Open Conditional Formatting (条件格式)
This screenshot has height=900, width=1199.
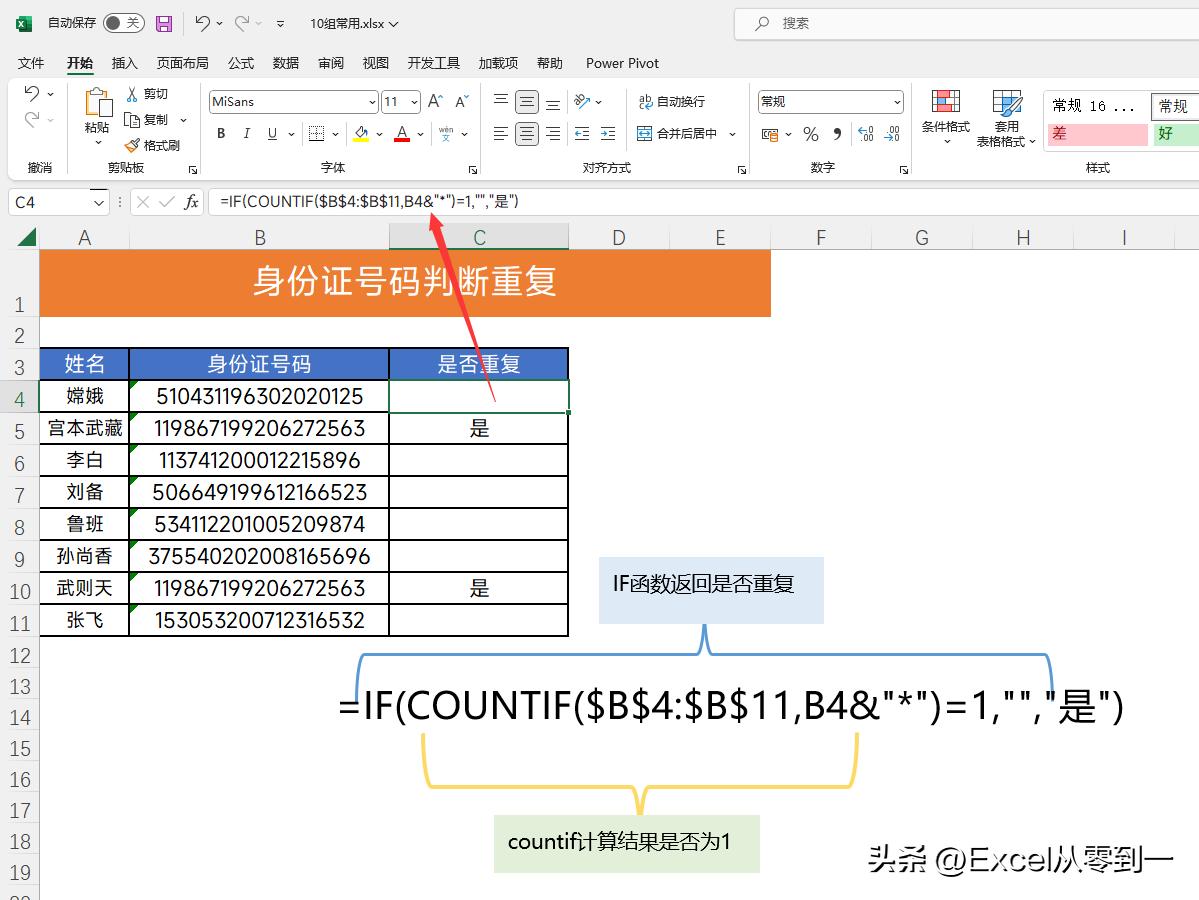coord(945,115)
